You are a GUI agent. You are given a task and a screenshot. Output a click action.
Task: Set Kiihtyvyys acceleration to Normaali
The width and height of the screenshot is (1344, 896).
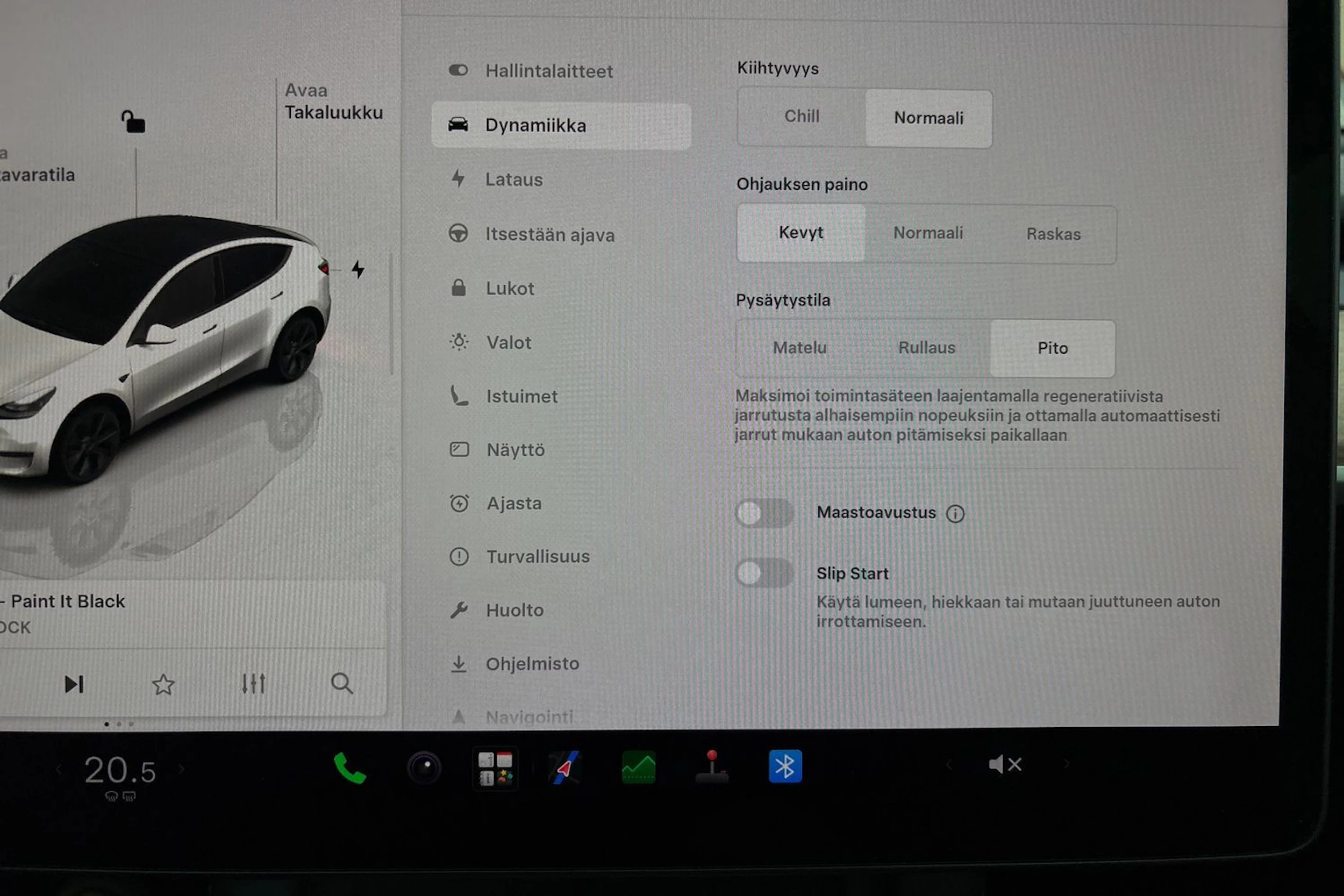click(x=928, y=118)
